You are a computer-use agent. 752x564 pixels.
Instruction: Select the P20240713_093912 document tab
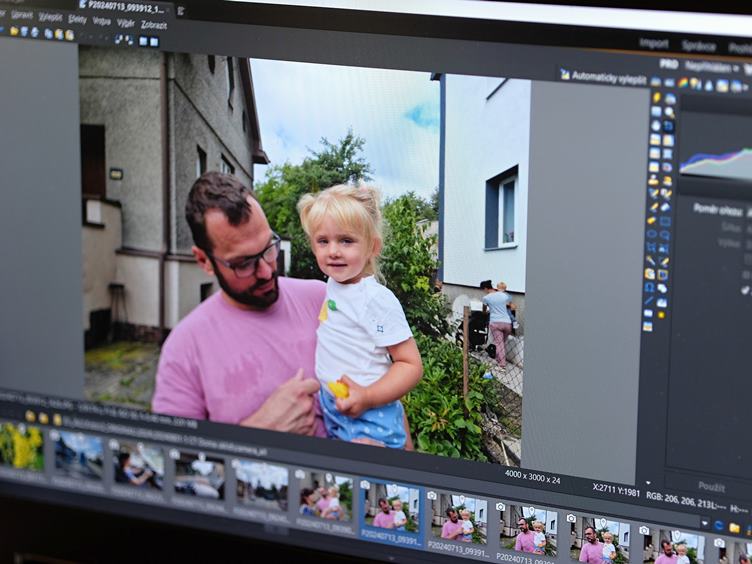(x=126, y=7)
